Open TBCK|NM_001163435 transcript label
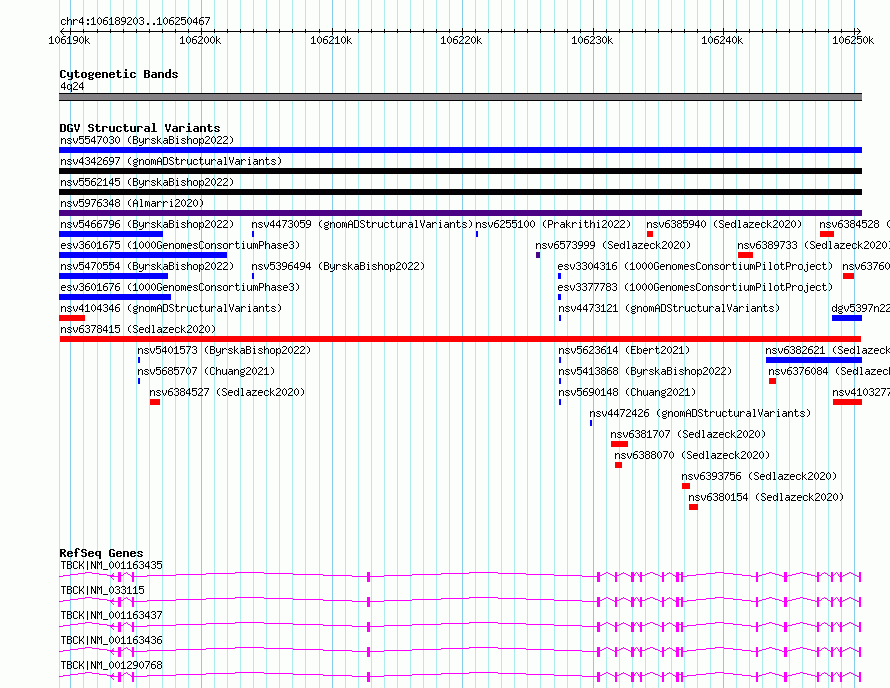Image resolution: width=890 pixels, height=688 pixels. pyautogui.click(x=111, y=565)
